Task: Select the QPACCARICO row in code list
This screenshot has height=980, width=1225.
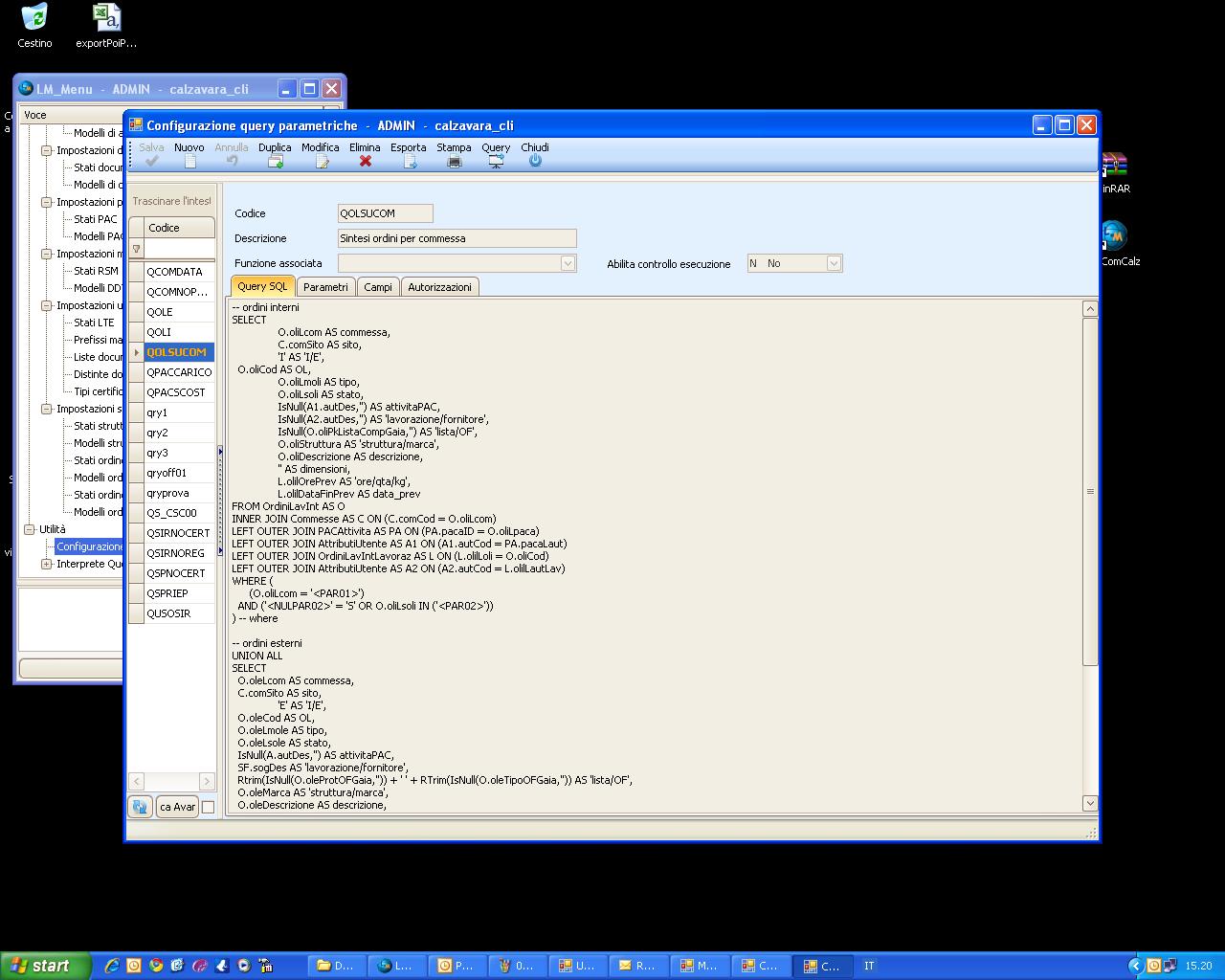Action: (179, 372)
